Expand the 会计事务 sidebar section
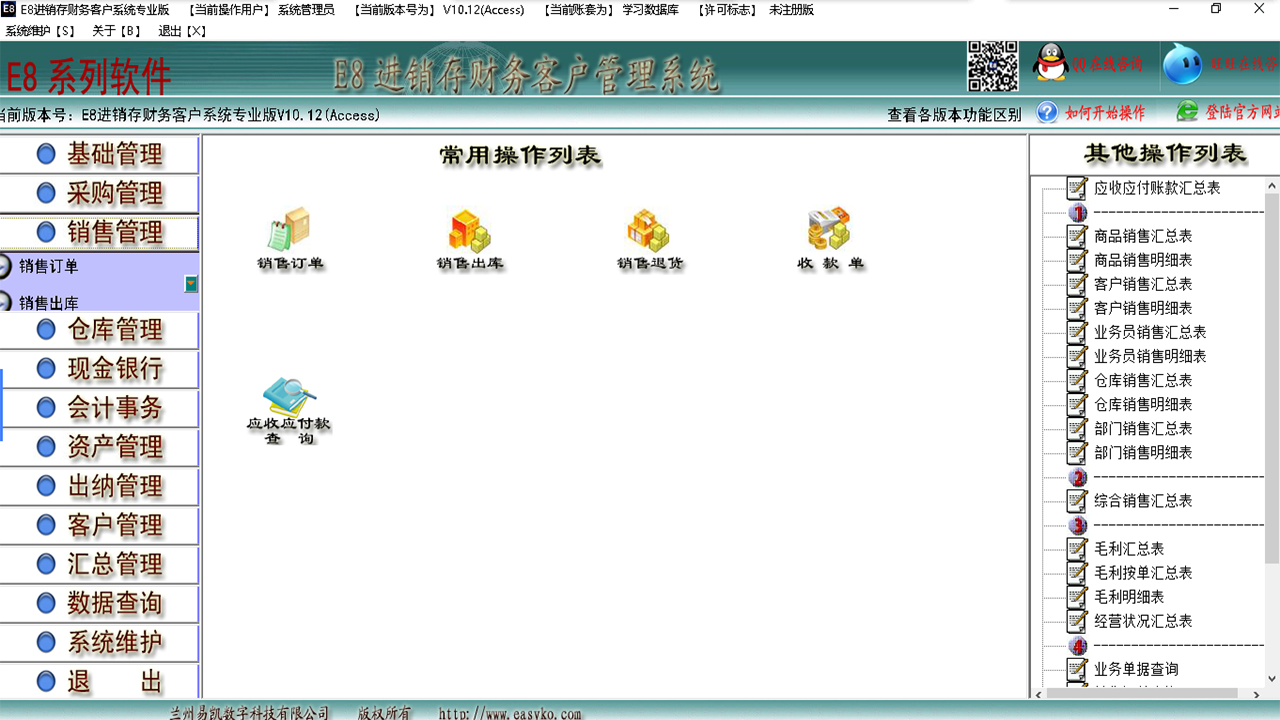1280x720 pixels. point(99,408)
